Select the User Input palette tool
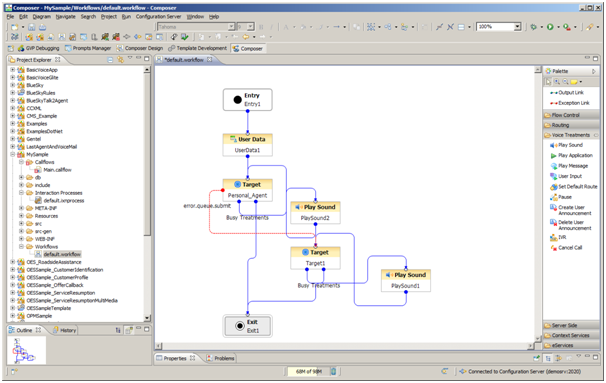Screen dimensions: 606x383 [566, 176]
